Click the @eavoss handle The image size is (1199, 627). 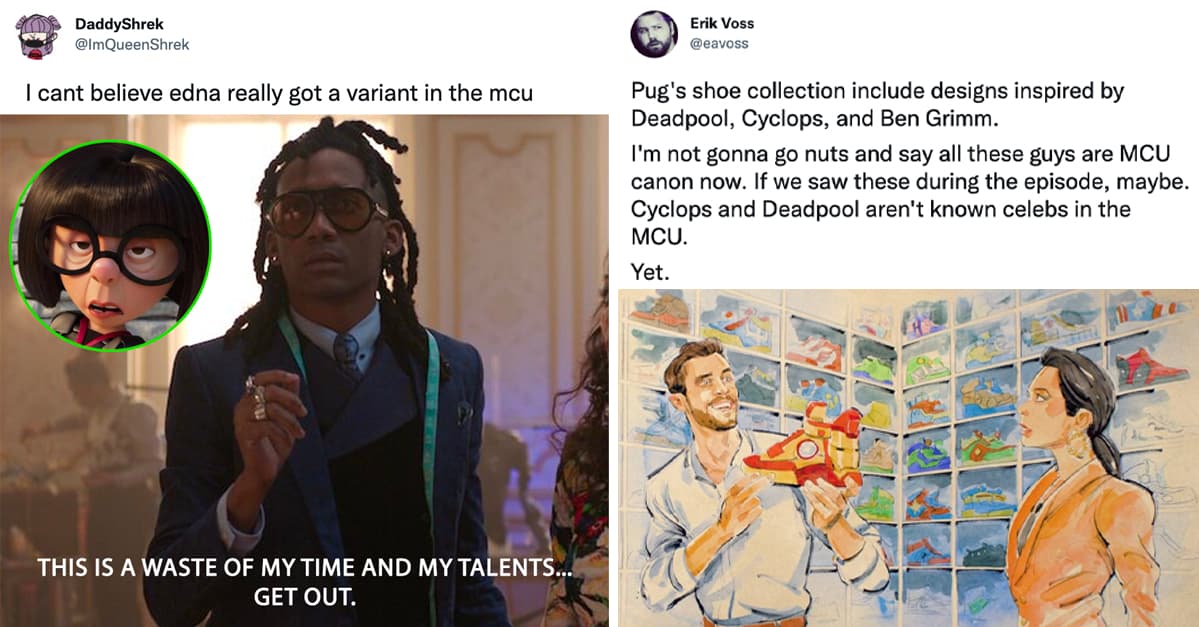pos(719,44)
